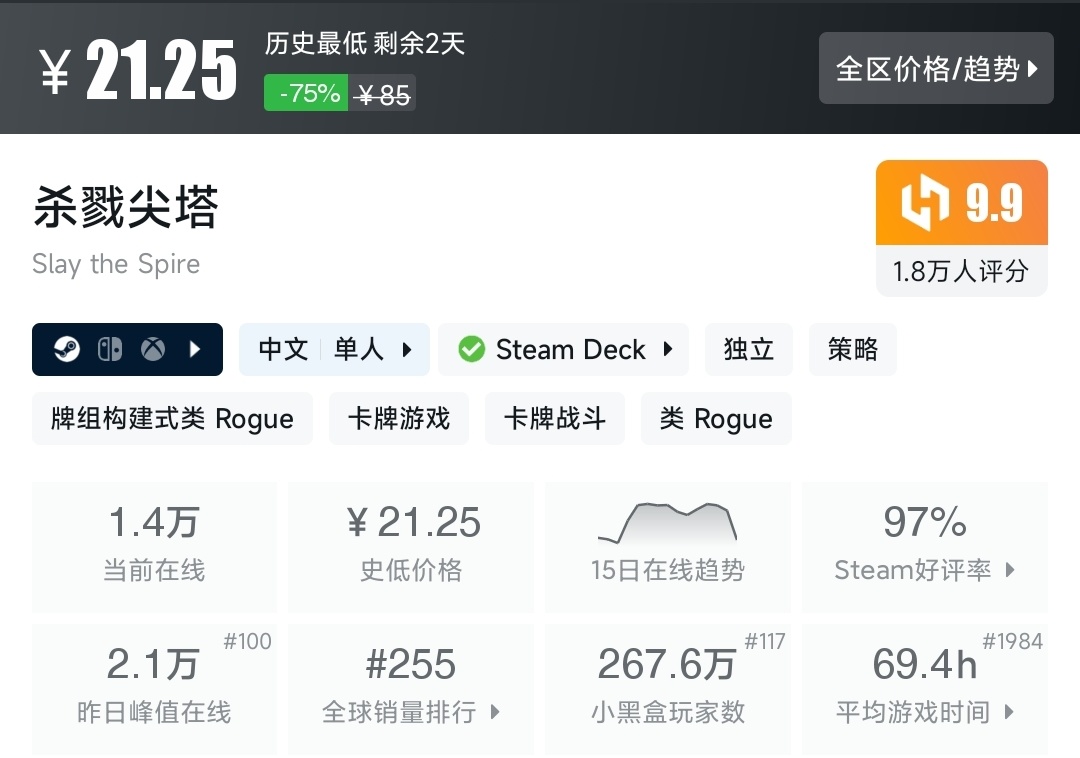
Task: Tap the 1.8万人评分 rating count
Action: pos(961,271)
